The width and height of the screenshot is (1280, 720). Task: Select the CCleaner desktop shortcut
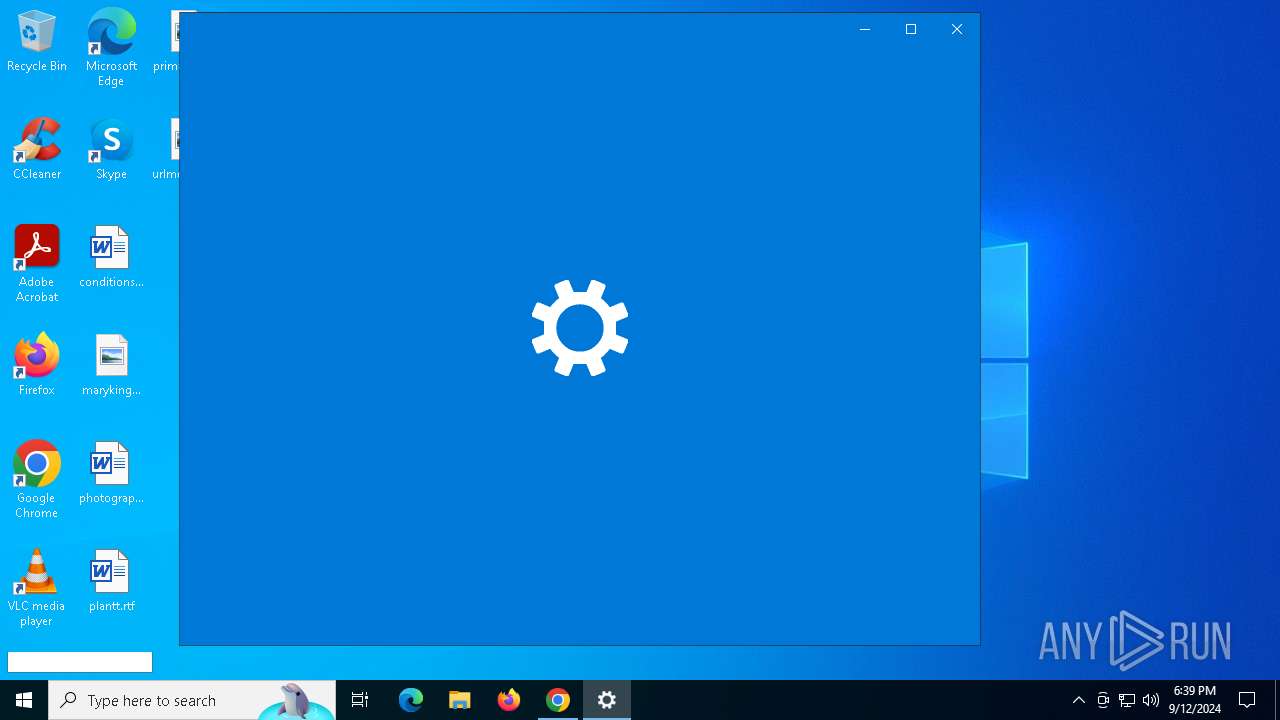(x=37, y=149)
